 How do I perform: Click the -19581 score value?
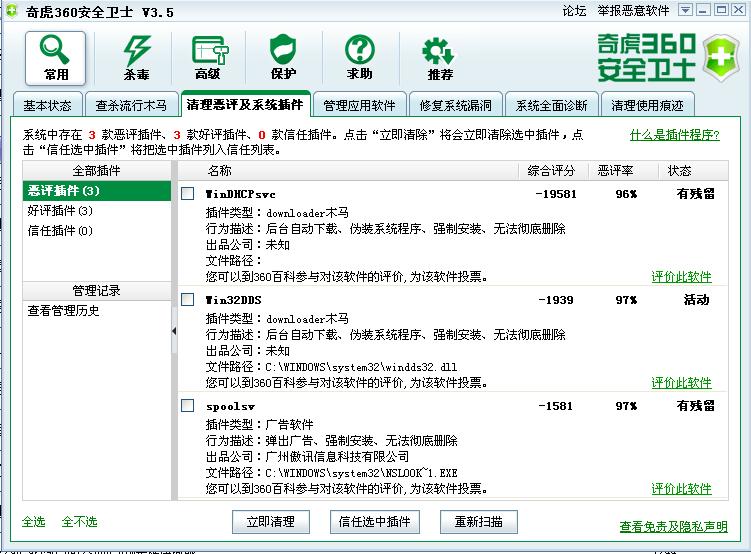[x=556, y=194]
